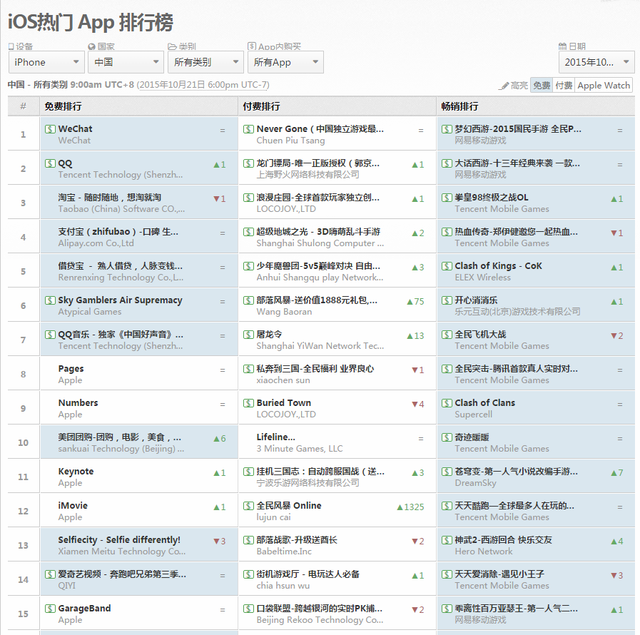Open the 借贷宝 app link
The height and width of the screenshot is (635, 640).
coord(120,266)
